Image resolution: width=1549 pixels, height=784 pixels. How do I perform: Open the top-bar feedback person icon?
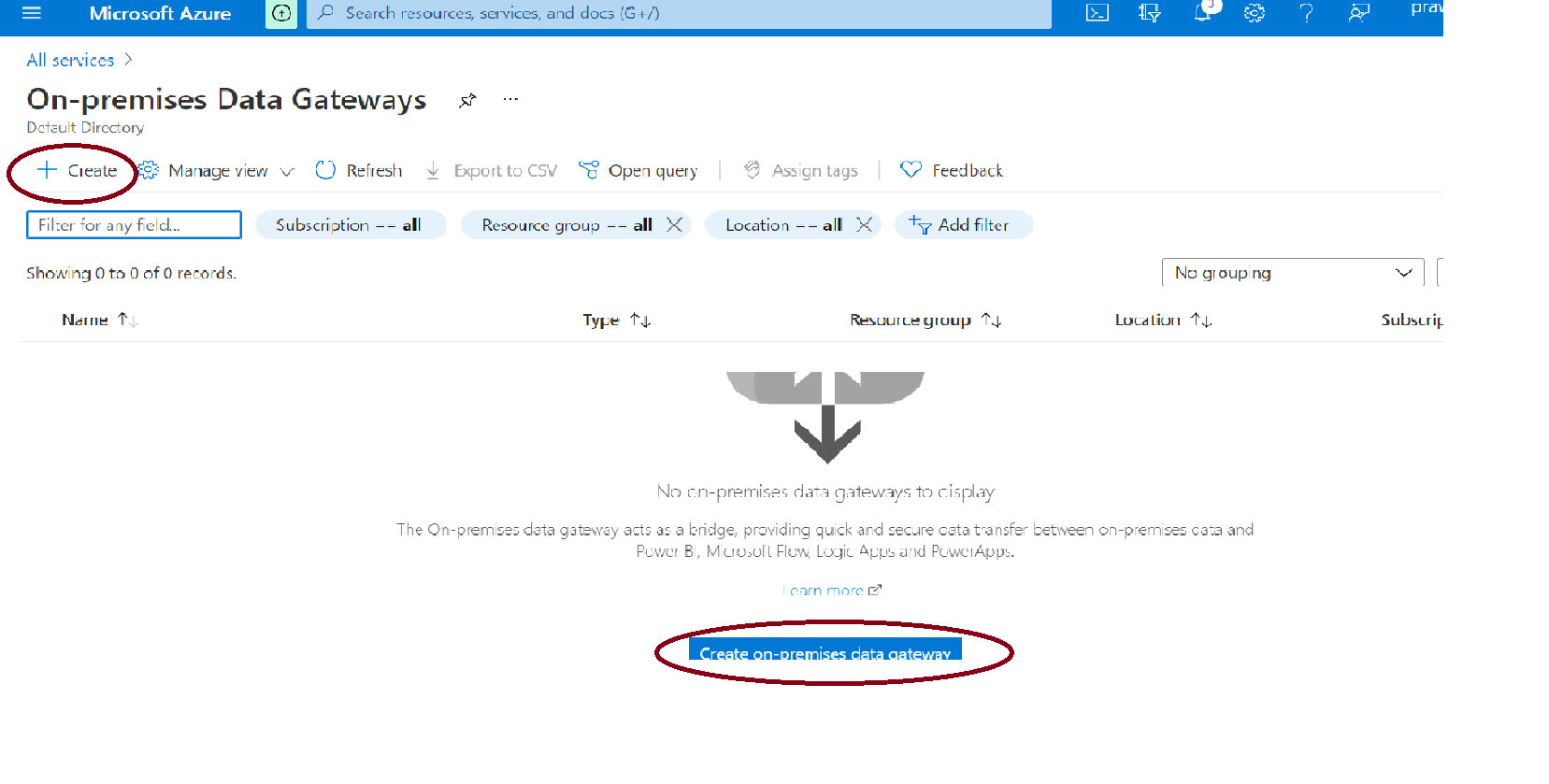pyautogui.click(x=1358, y=13)
